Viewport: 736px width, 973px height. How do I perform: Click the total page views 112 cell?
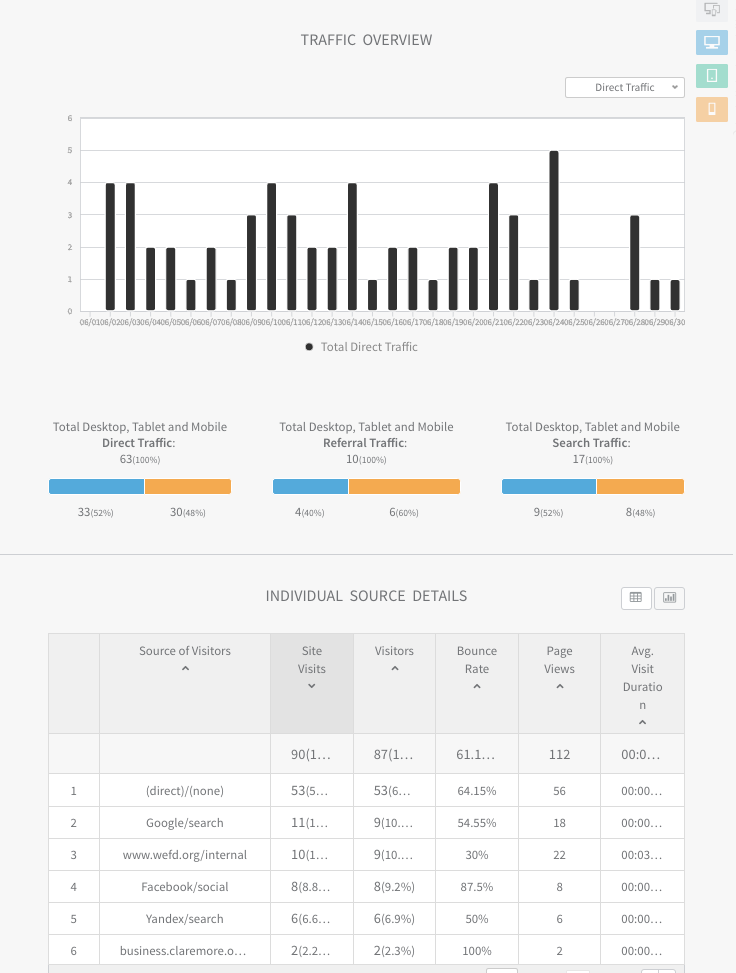[x=559, y=754]
